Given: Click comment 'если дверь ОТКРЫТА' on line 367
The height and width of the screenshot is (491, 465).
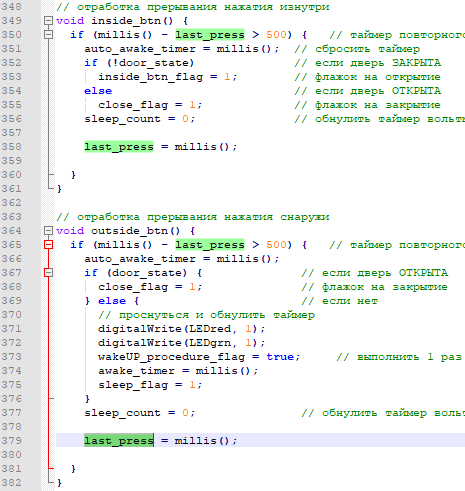Looking at the screenshot, I should coord(375,273).
